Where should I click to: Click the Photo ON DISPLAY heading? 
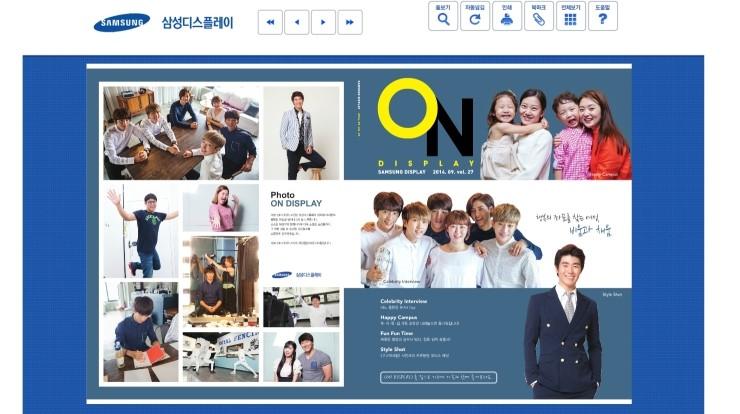pos(296,199)
